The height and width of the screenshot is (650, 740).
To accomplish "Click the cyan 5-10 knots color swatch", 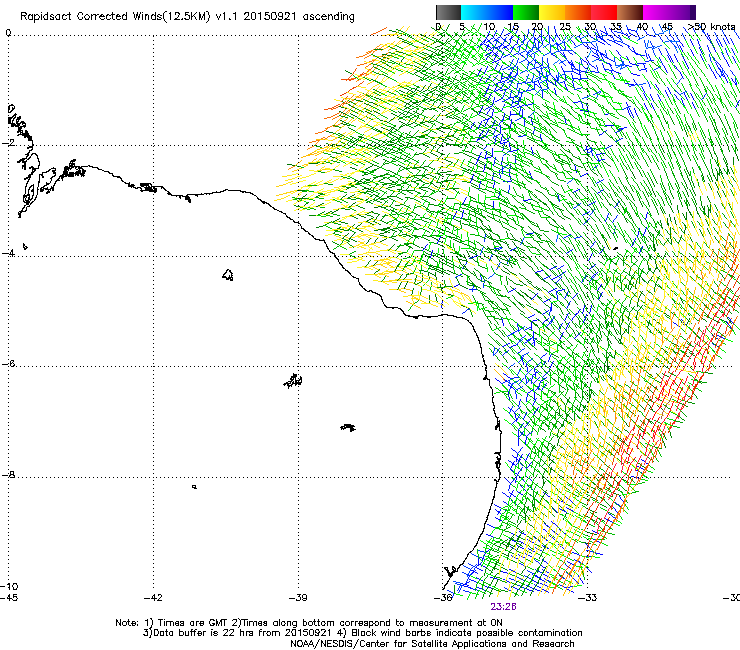I will coord(474,12).
